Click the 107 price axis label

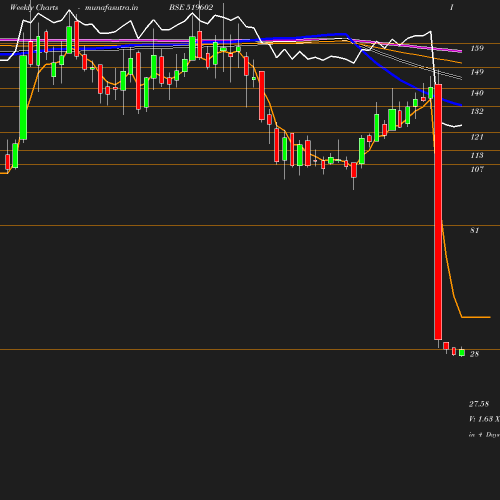pos(477,169)
